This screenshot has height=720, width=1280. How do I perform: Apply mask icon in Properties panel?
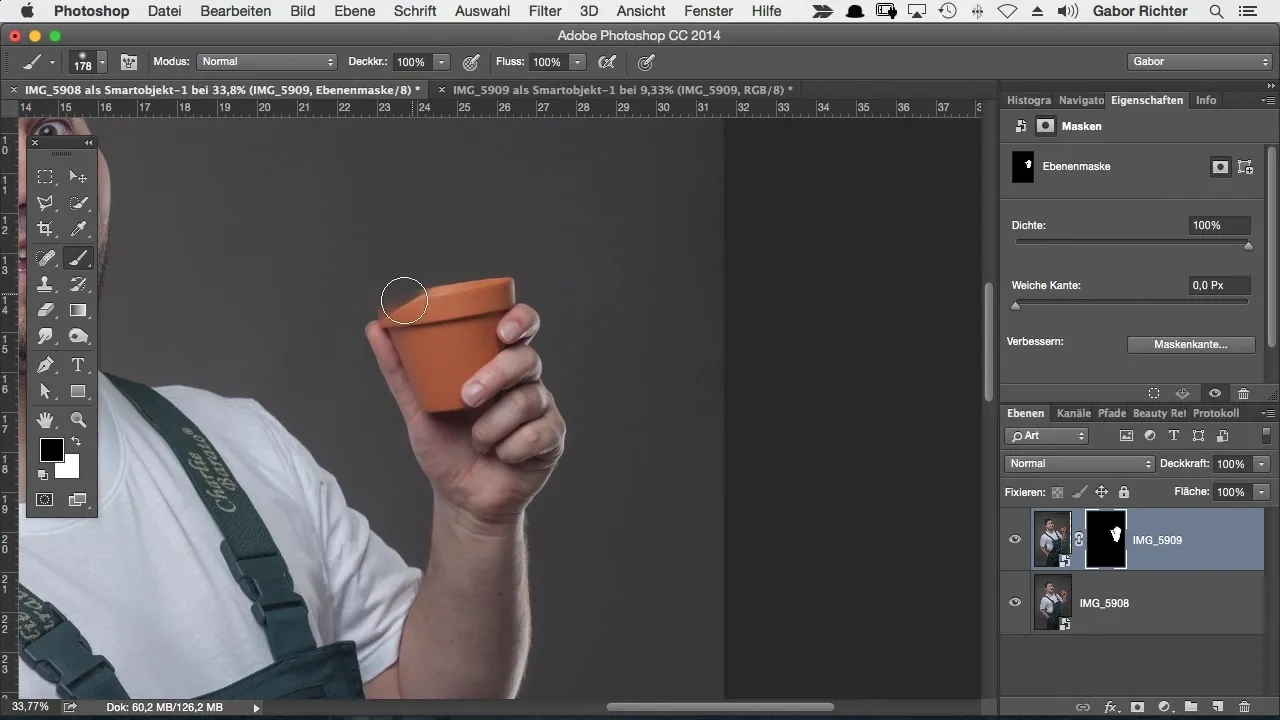click(1182, 394)
